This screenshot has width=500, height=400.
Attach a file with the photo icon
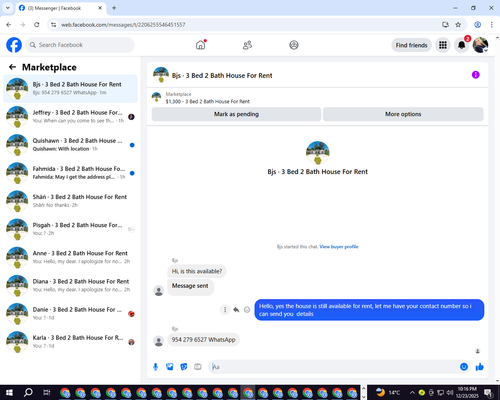[x=170, y=367]
